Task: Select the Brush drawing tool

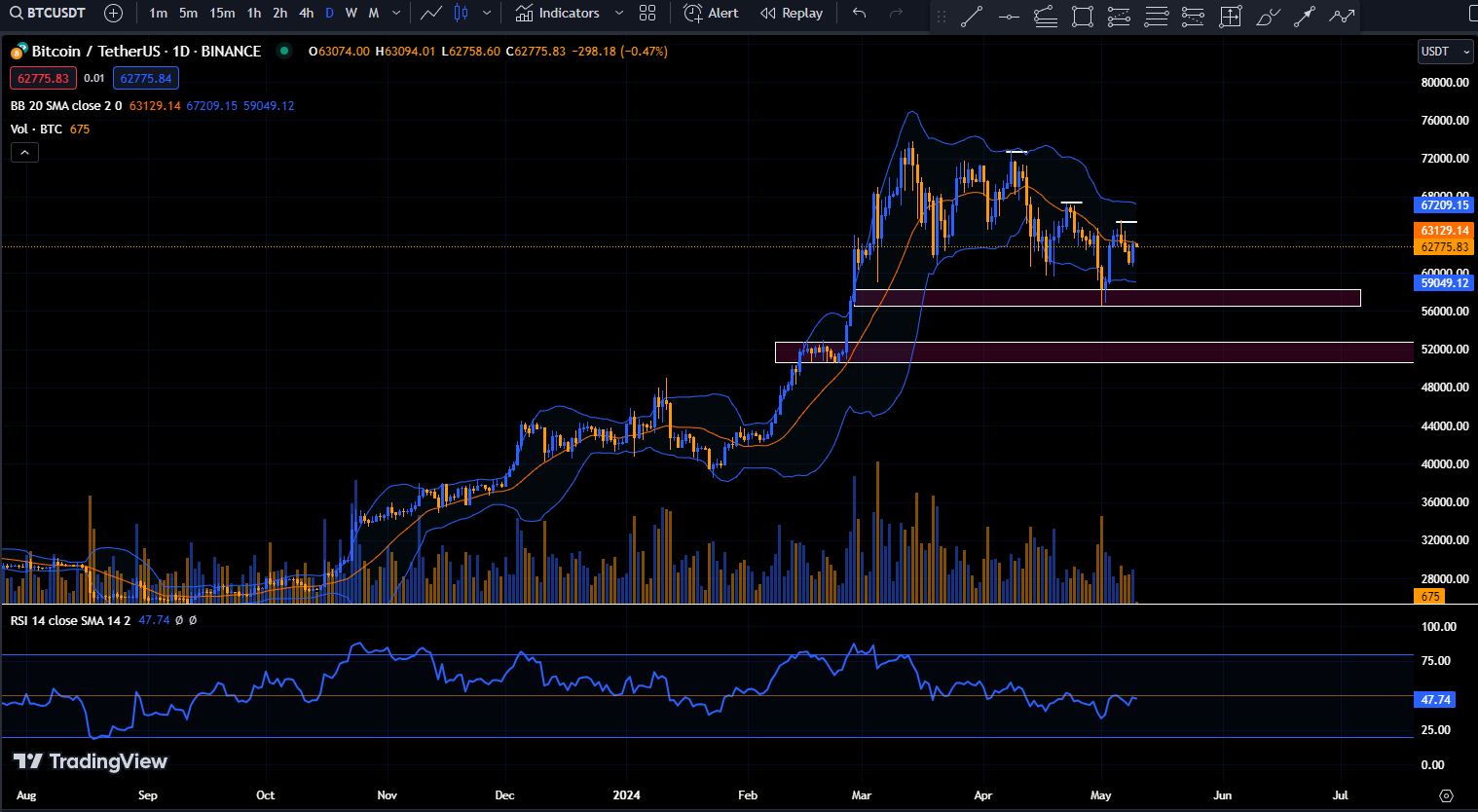Action: click(x=1267, y=16)
